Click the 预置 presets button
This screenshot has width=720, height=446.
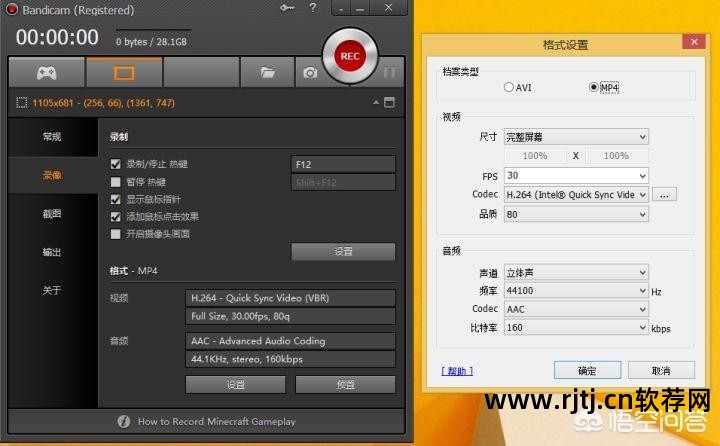click(345, 384)
